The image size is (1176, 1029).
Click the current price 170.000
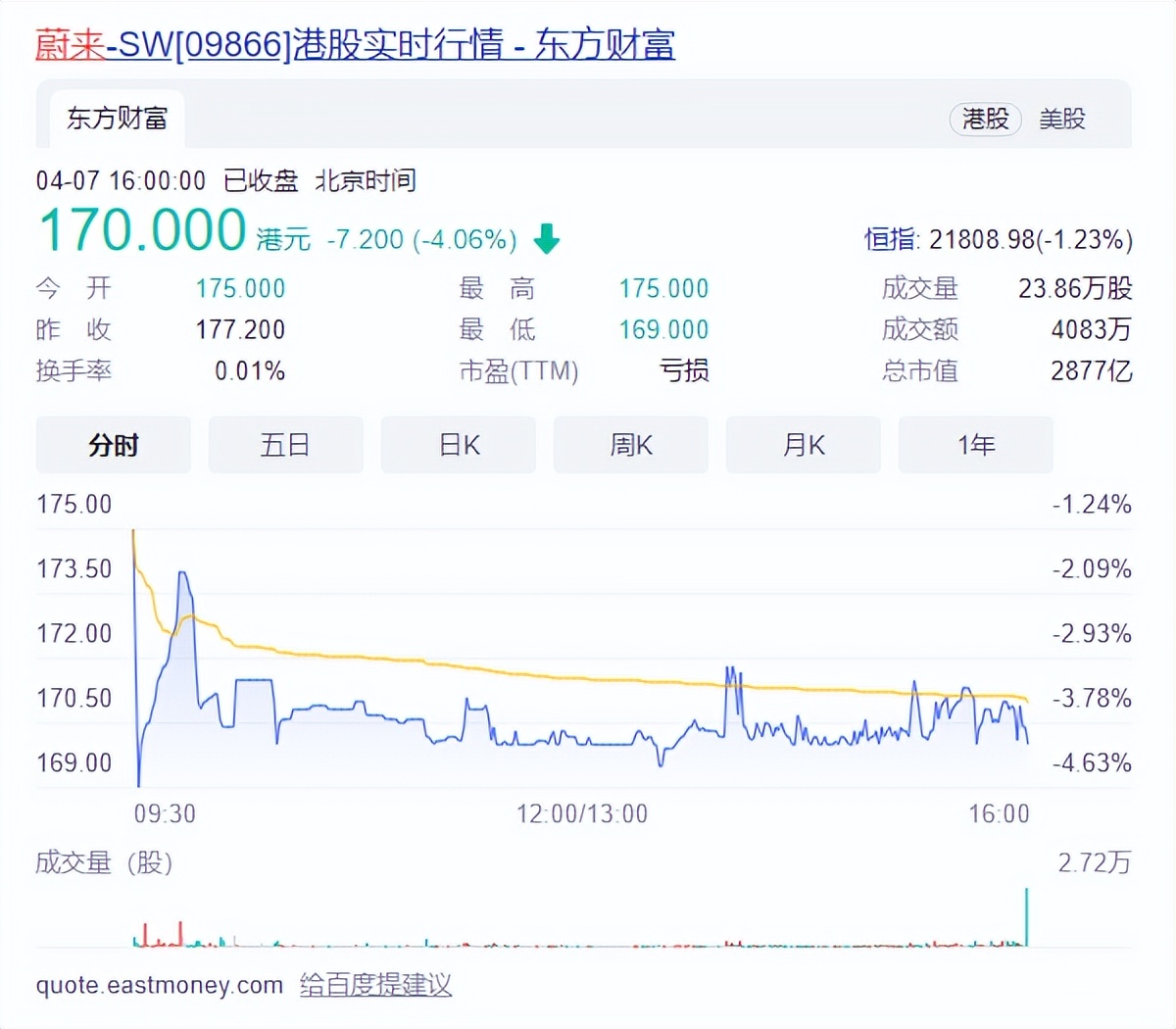coord(142,229)
